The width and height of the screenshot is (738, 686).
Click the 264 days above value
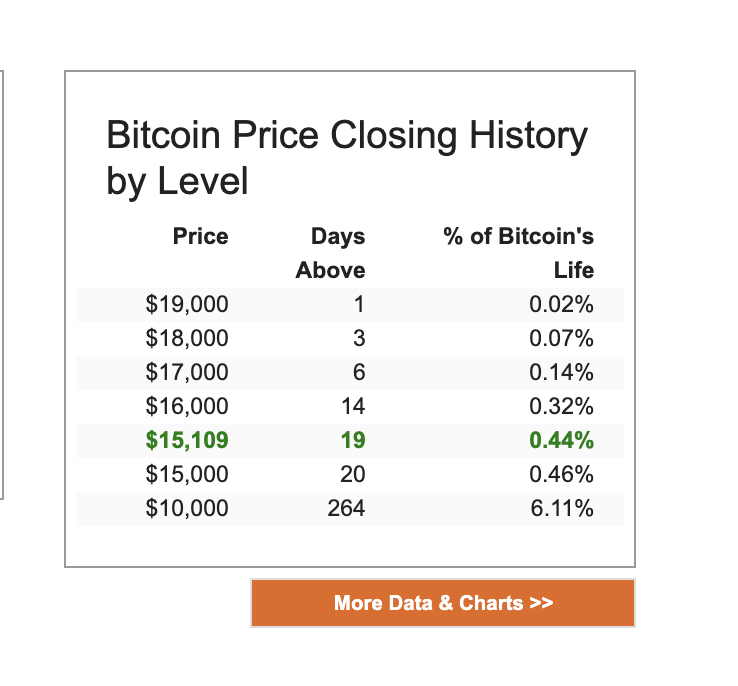tap(346, 508)
